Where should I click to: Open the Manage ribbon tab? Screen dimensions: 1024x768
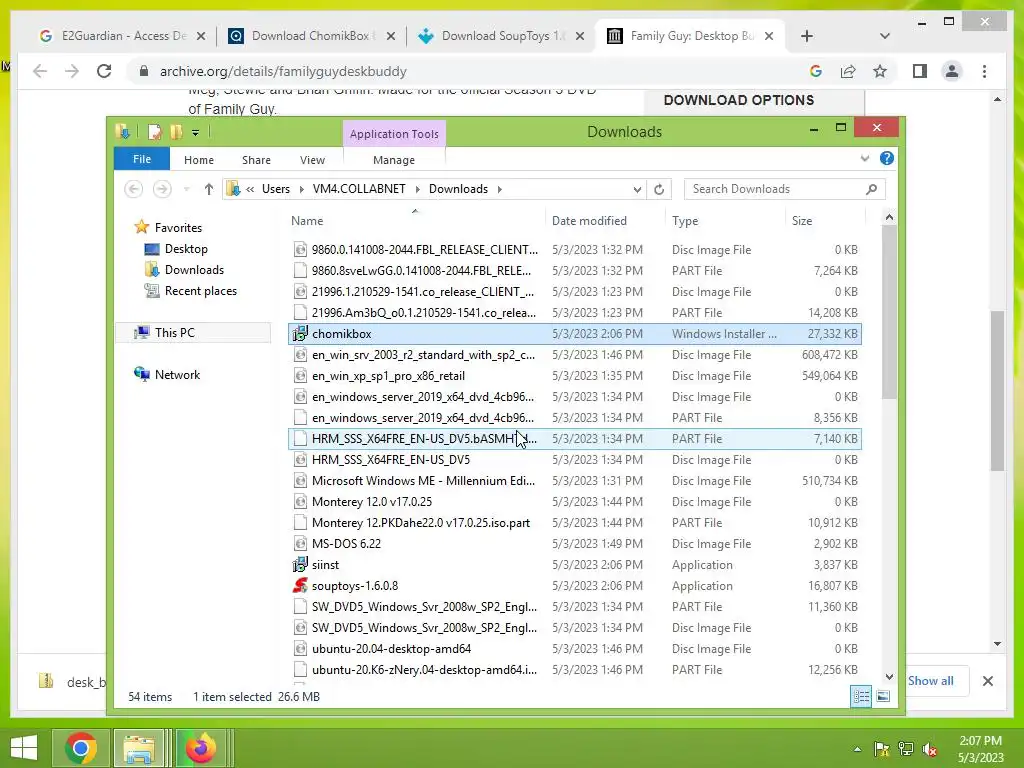click(x=394, y=160)
